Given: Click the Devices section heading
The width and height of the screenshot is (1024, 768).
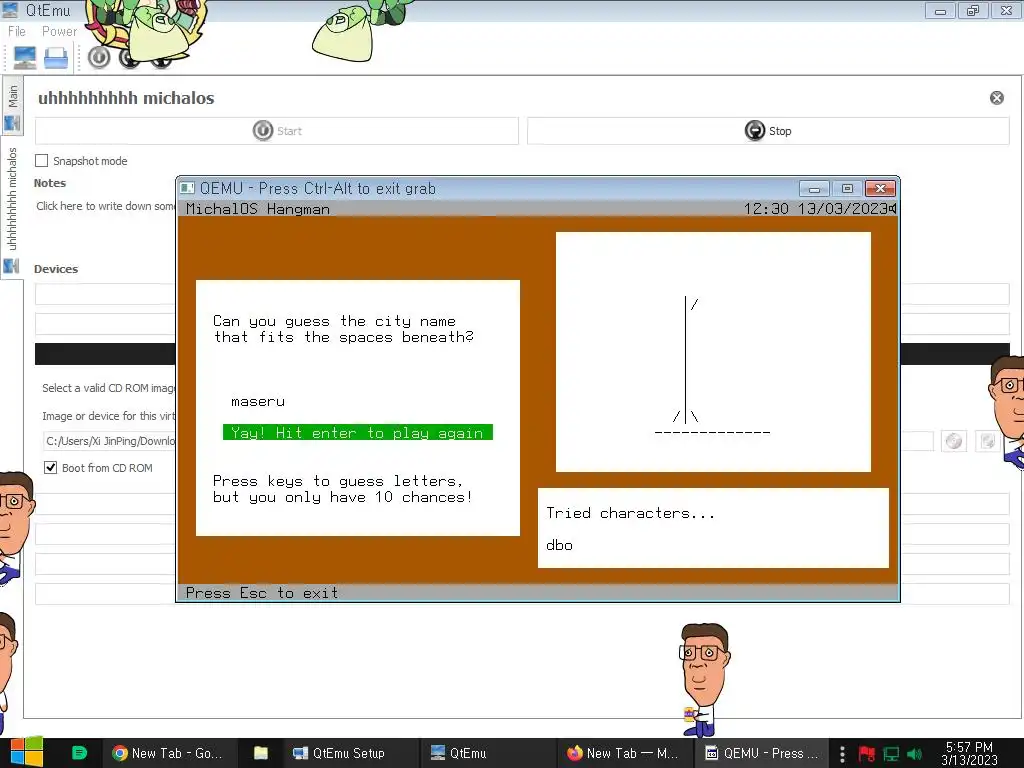Looking at the screenshot, I should [56, 269].
